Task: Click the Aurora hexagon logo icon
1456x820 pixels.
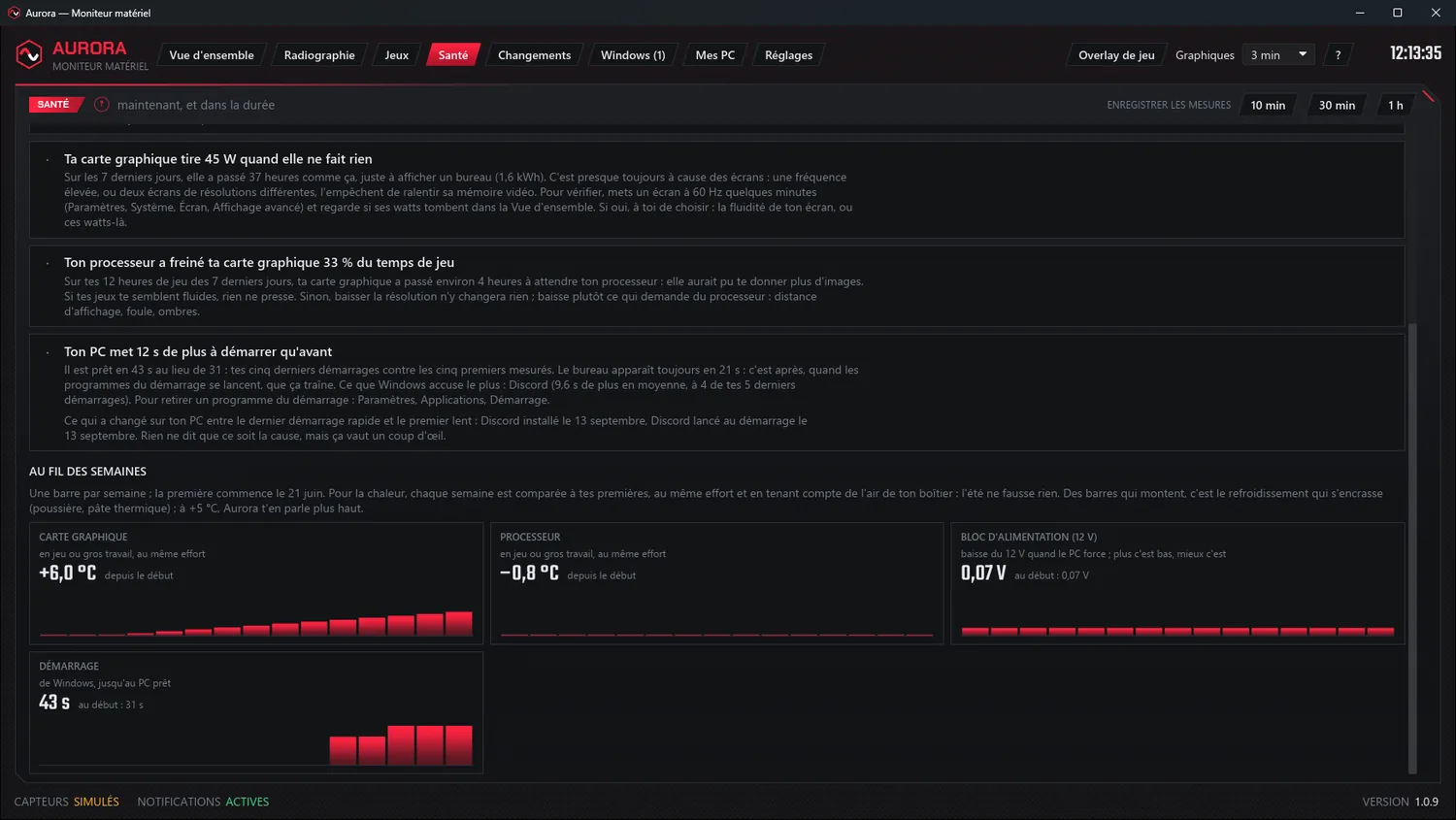Action: click(x=29, y=55)
